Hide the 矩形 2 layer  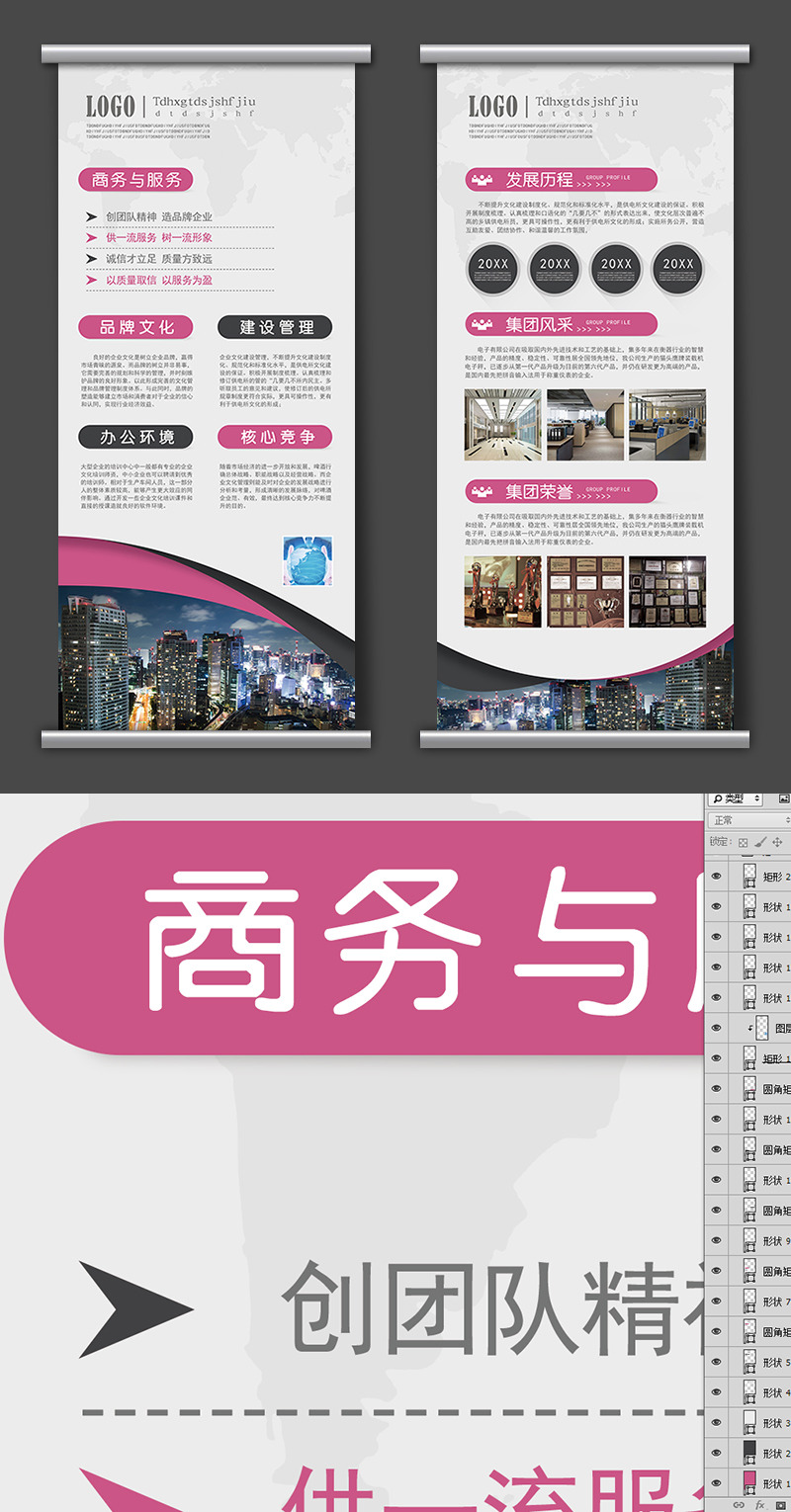717,876
